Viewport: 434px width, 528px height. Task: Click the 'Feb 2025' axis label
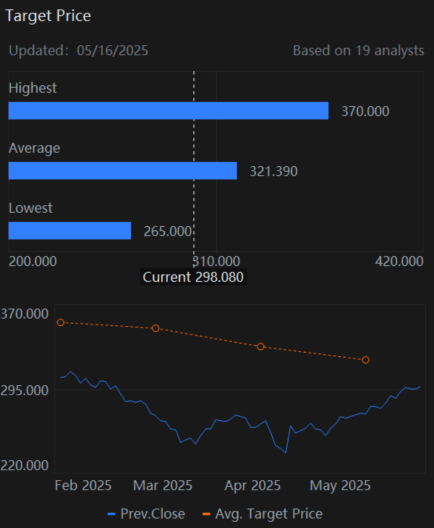[x=83, y=486]
